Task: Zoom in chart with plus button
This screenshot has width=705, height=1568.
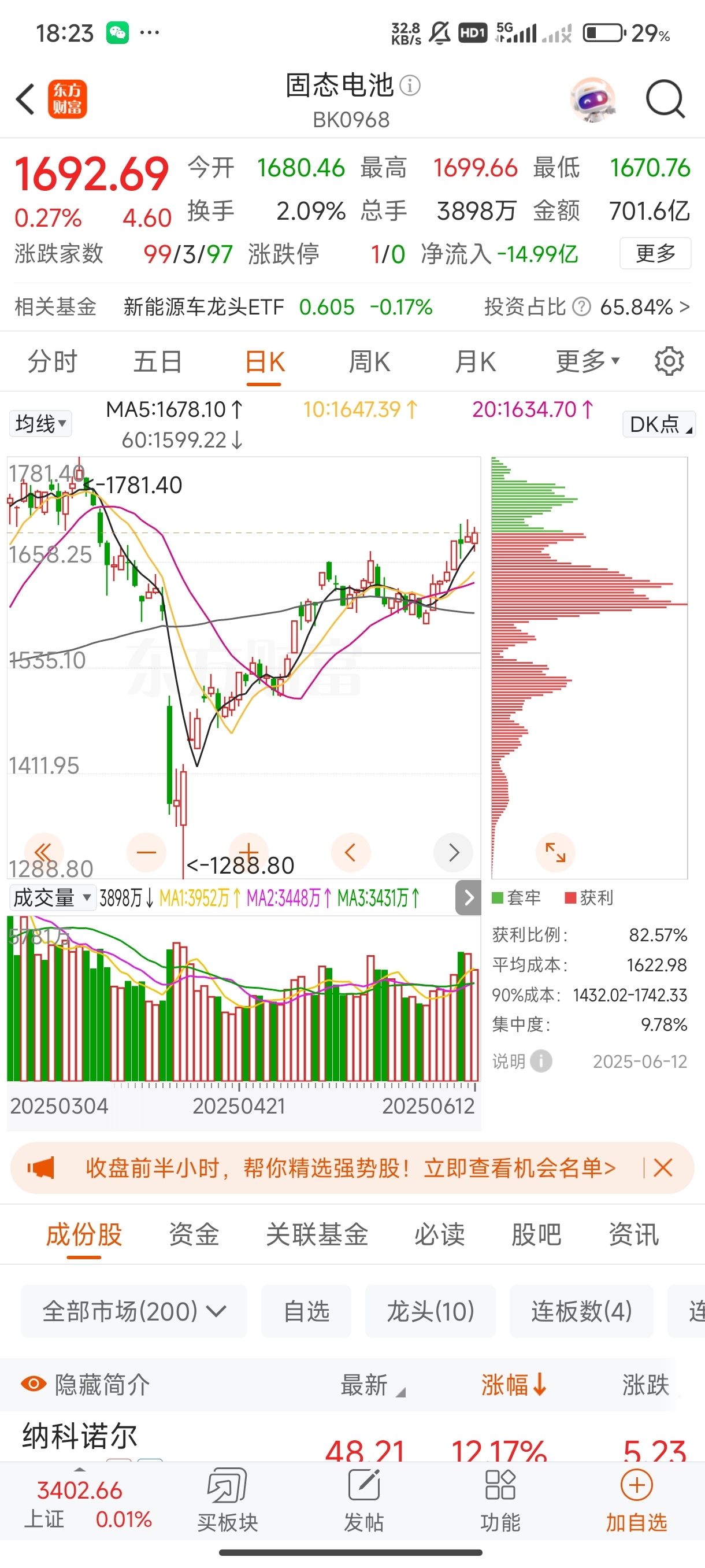Action: pyautogui.click(x=248, y=852)
